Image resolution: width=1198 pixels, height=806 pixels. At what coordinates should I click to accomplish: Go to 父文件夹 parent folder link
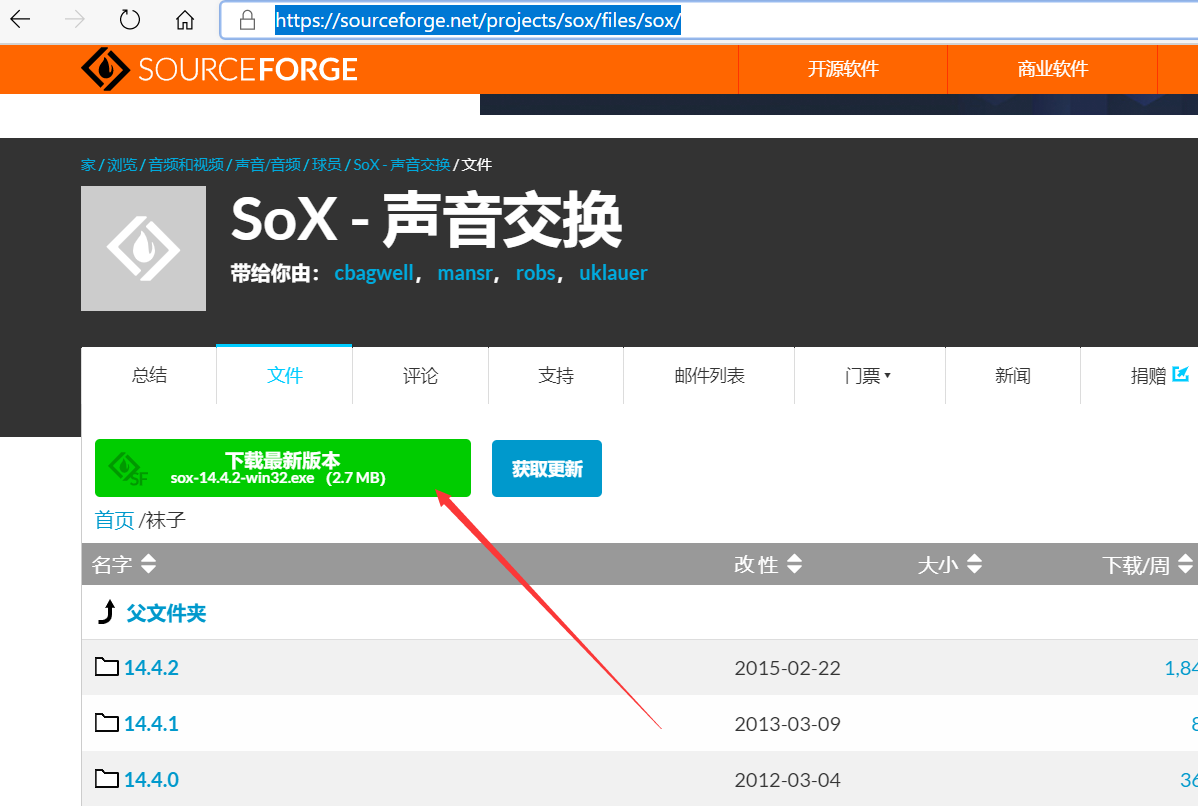pos(166,613)
